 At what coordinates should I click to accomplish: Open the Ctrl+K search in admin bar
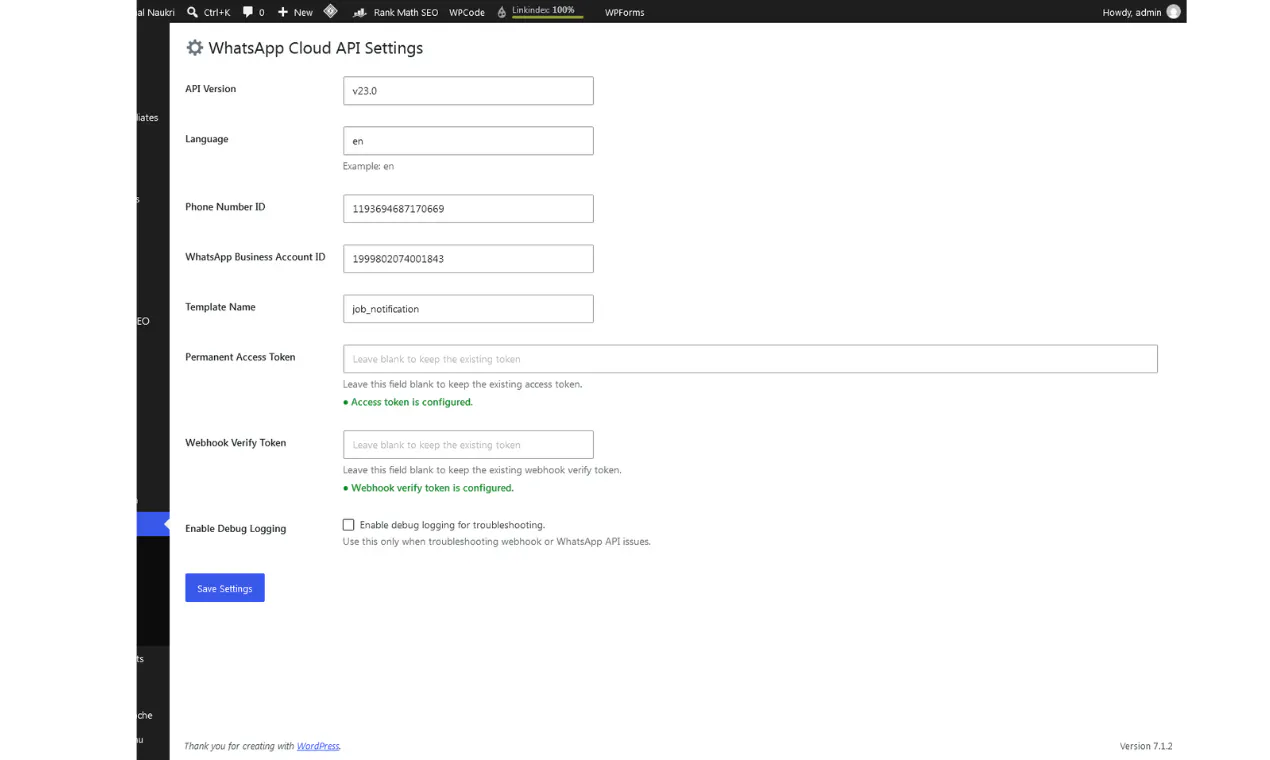point(208,12)
